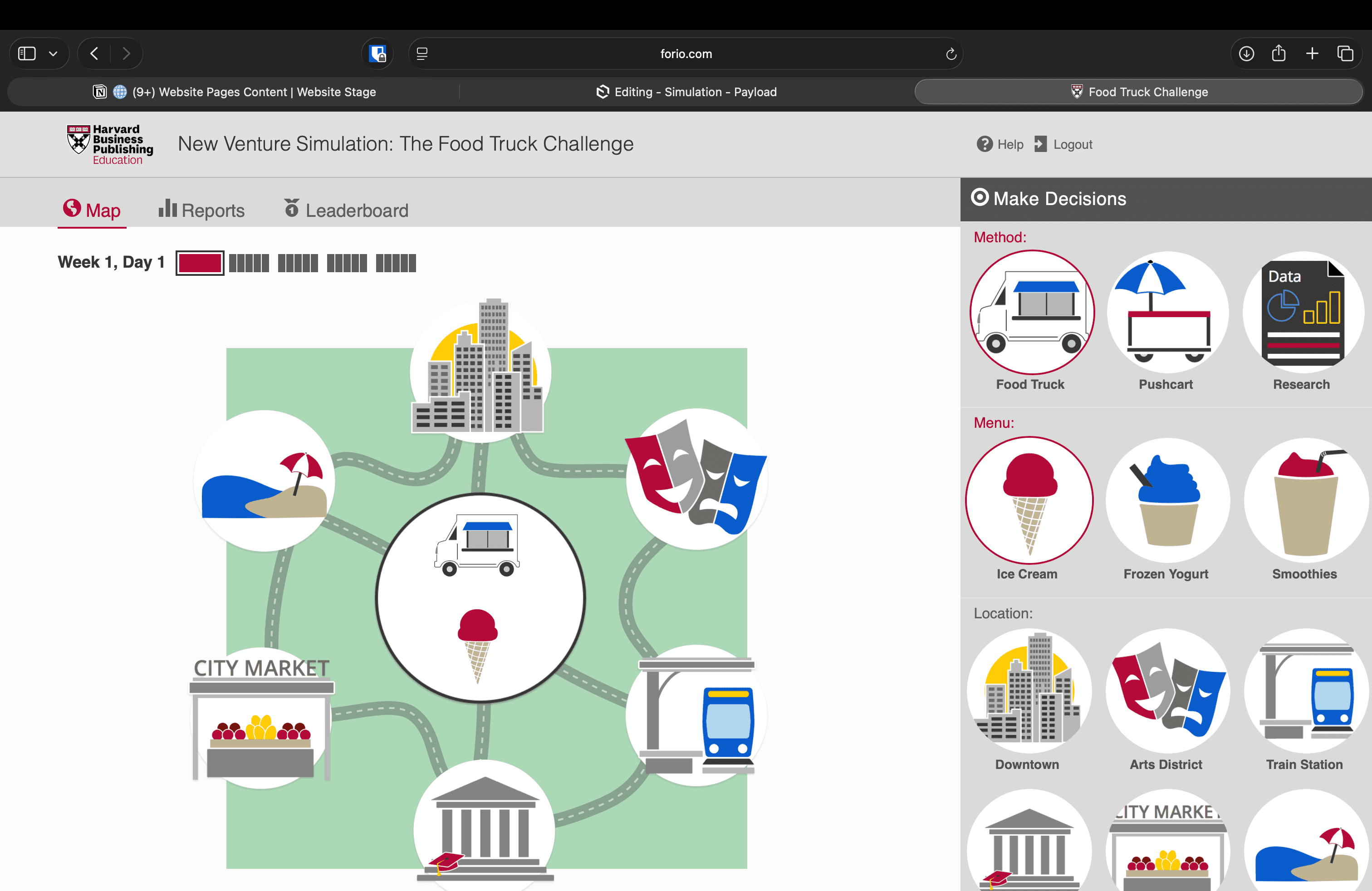This screenshot has width=1372, height=891.
Task: Open the Safari tab overview button
Action: 1345,54
